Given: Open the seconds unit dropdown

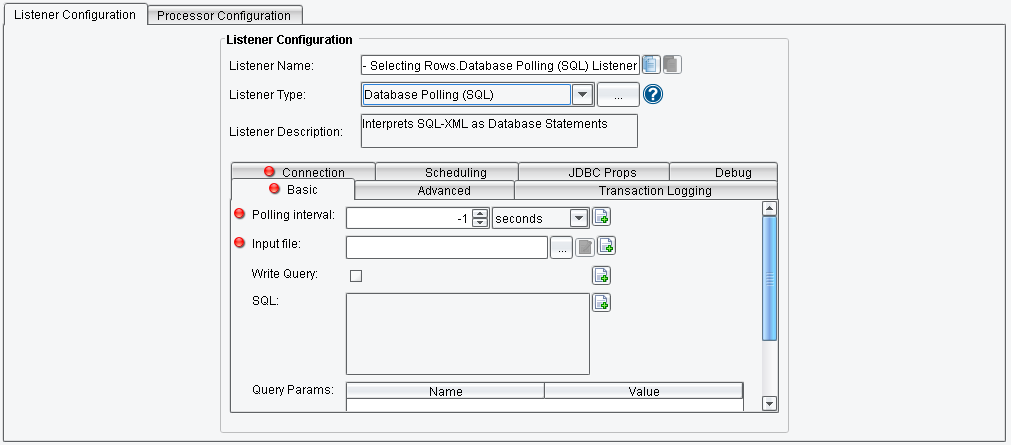Looking at the screenshot, I should pos(578,218).
